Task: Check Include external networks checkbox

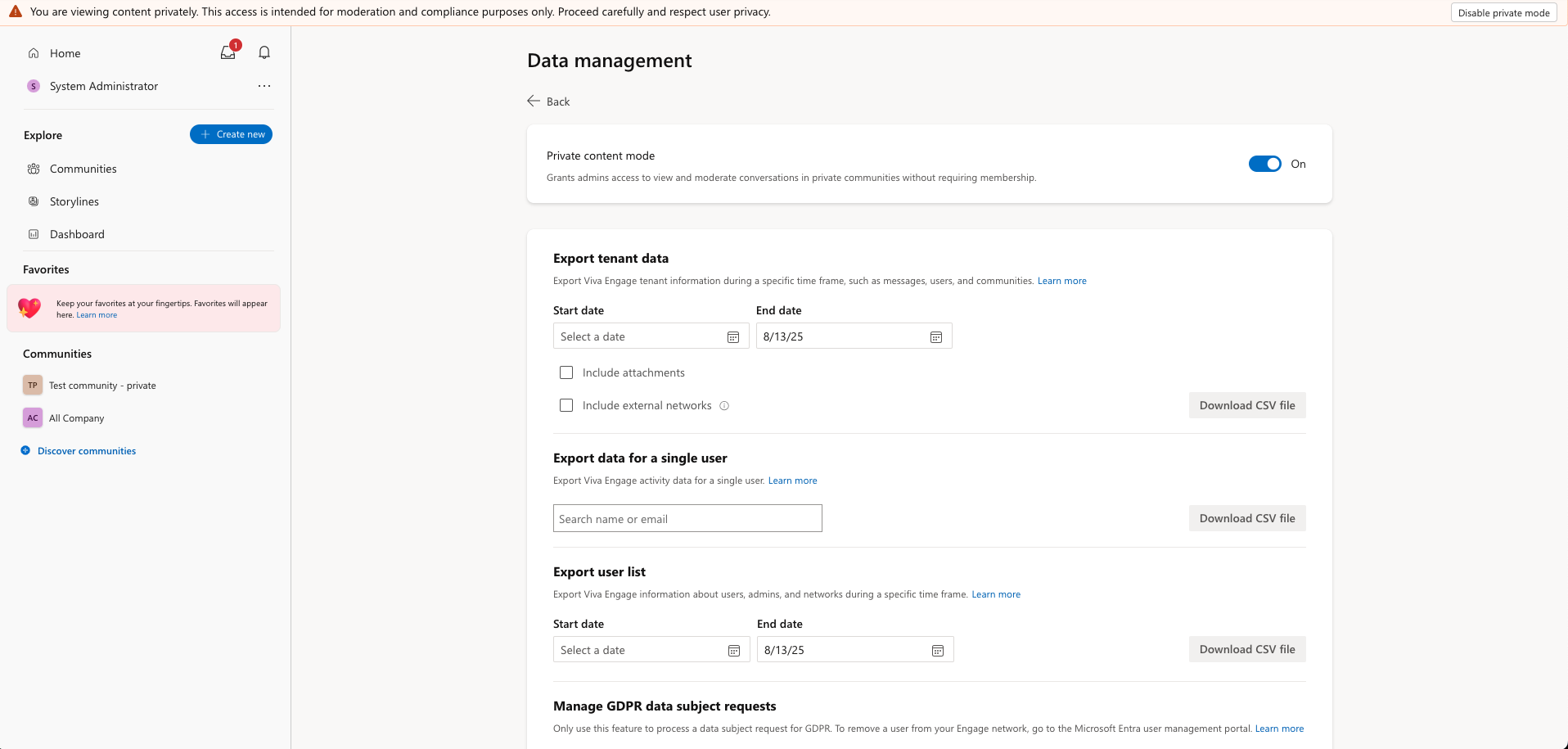Action: coord(566,405)
